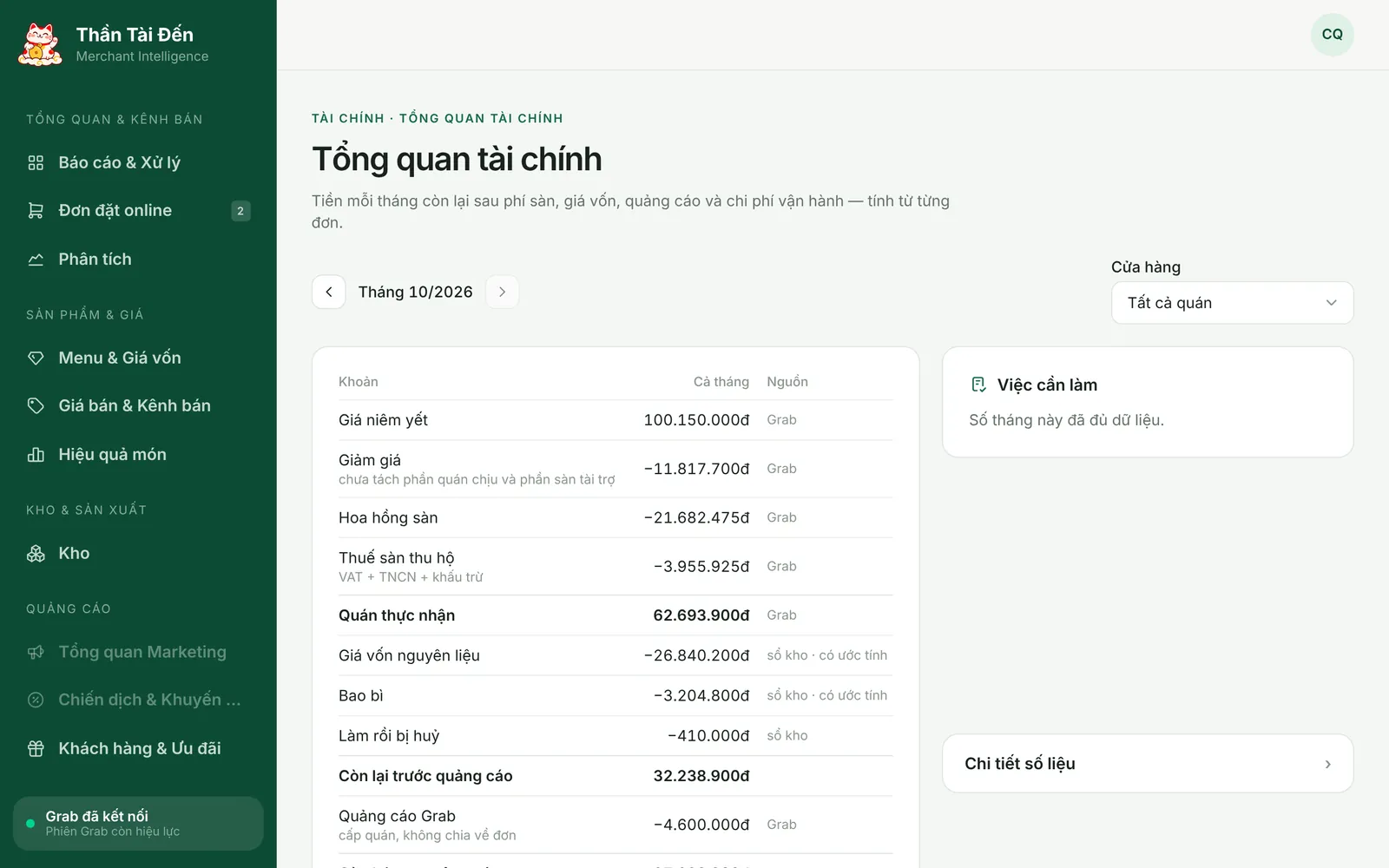Click the lucky cat app logo
The height and width of the screenshot is (868, 1389).
40,44
